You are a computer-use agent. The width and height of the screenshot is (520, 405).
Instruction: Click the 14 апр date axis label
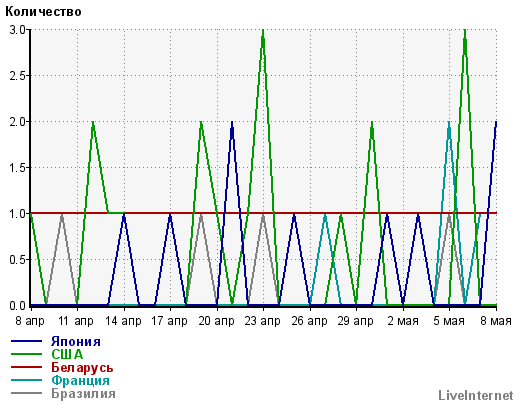(x=123, y=321)
